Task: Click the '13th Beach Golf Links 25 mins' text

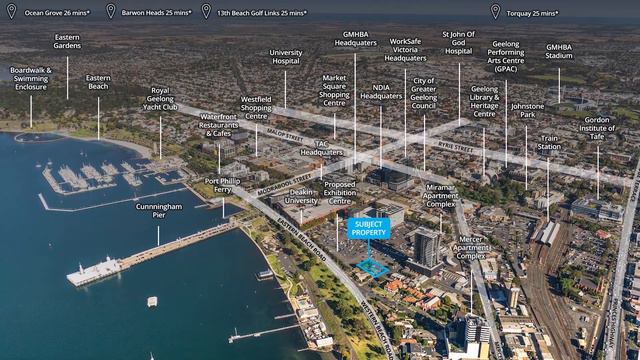Action: tap(262, 13)
